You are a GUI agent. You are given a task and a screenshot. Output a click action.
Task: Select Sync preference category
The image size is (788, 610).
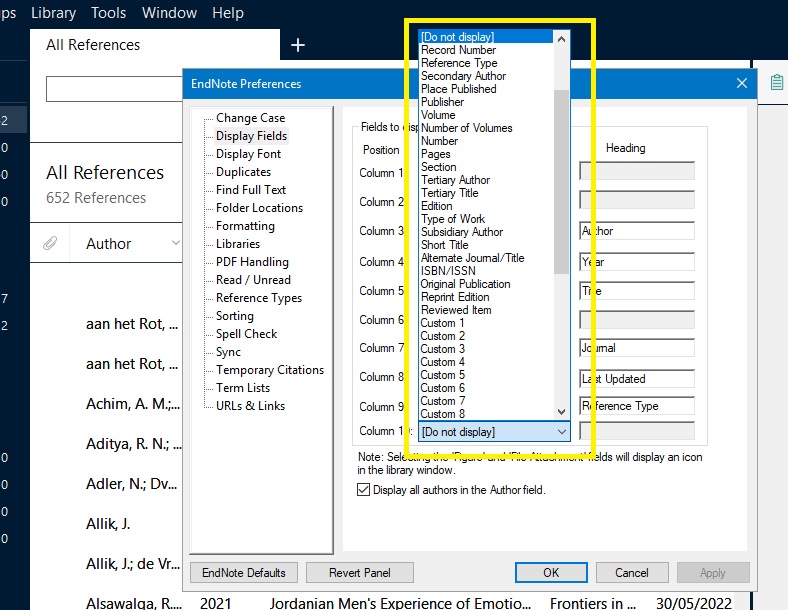coord(228,352)
